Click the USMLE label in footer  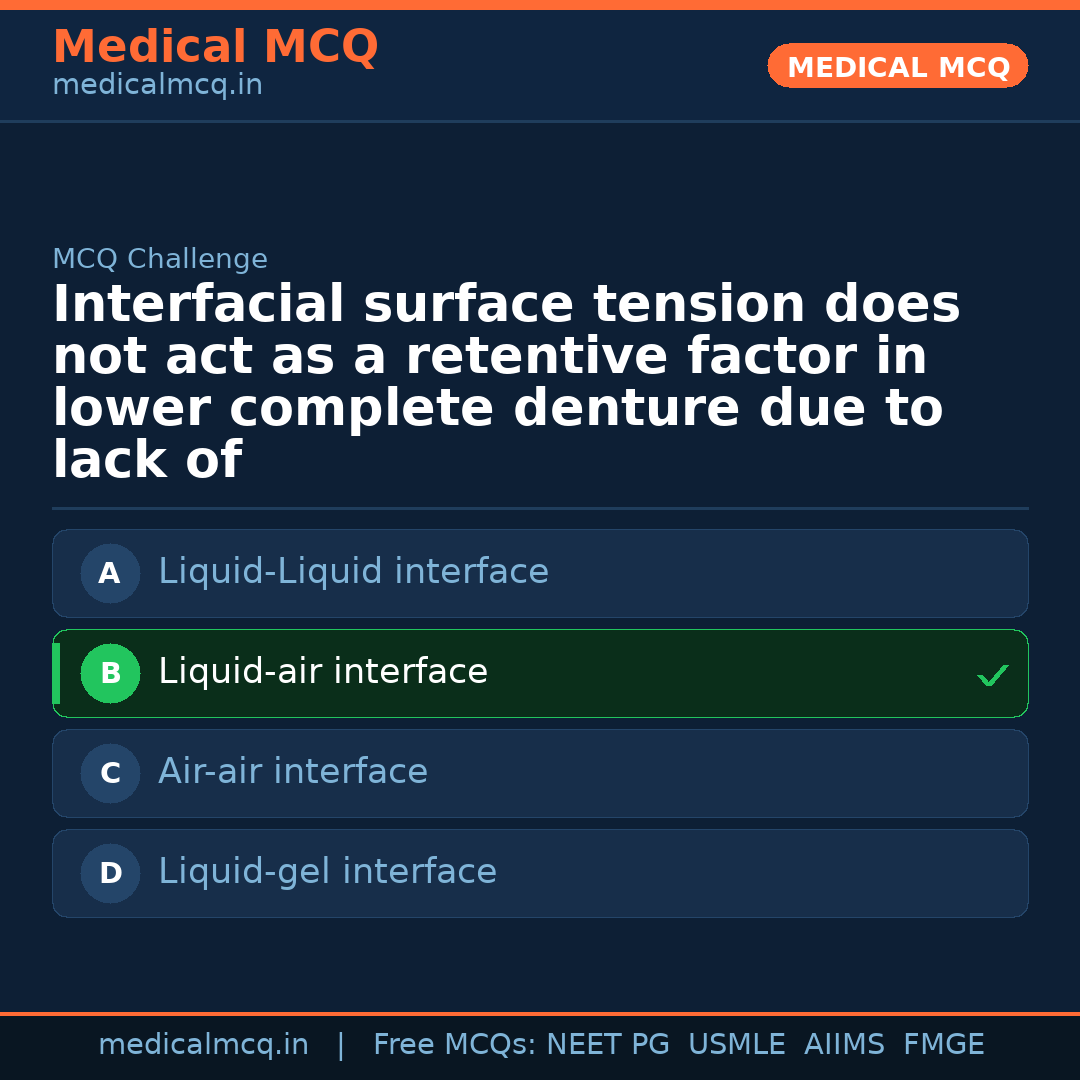pos(736,1045)
